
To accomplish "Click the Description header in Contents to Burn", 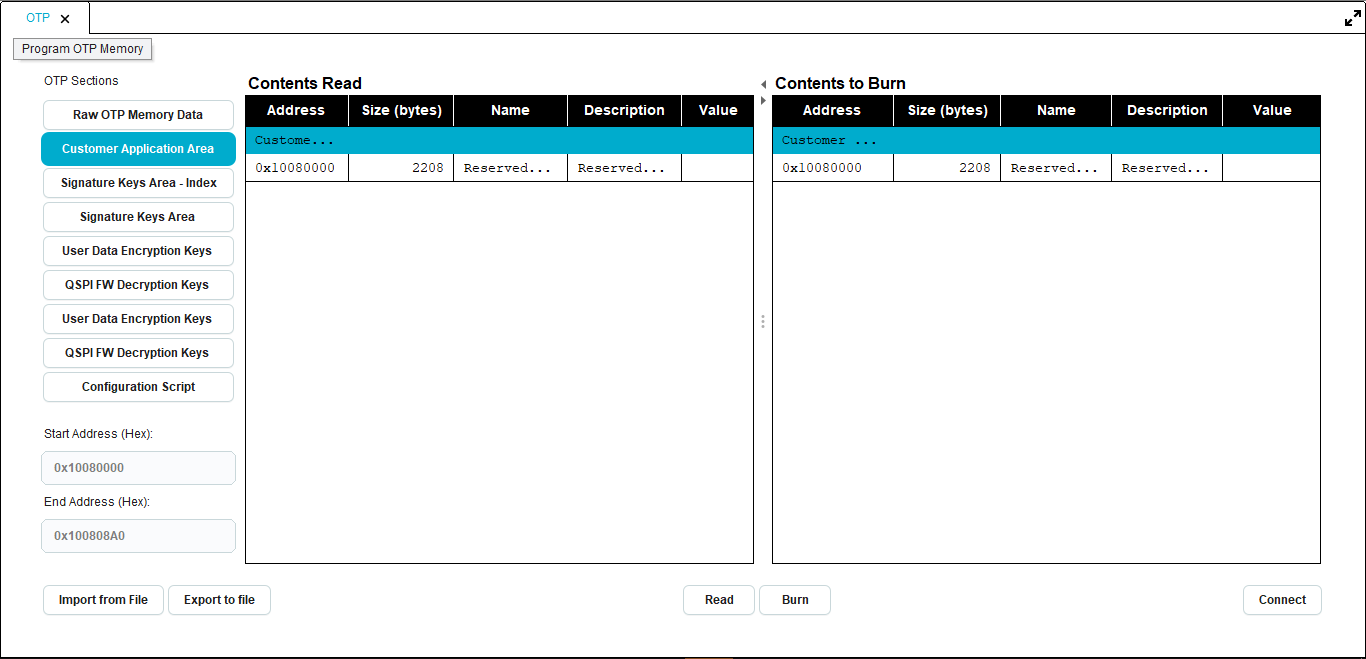I will [1167, 110].
